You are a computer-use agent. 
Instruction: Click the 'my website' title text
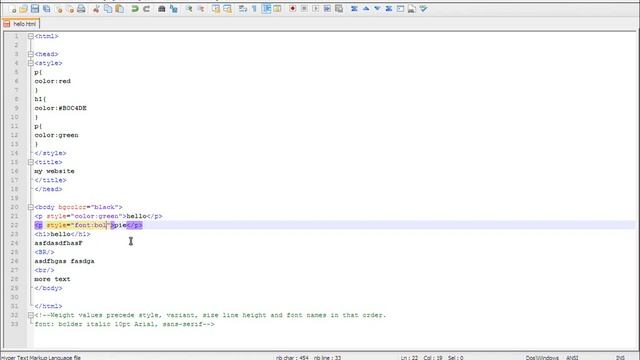[x=54, y=171]
